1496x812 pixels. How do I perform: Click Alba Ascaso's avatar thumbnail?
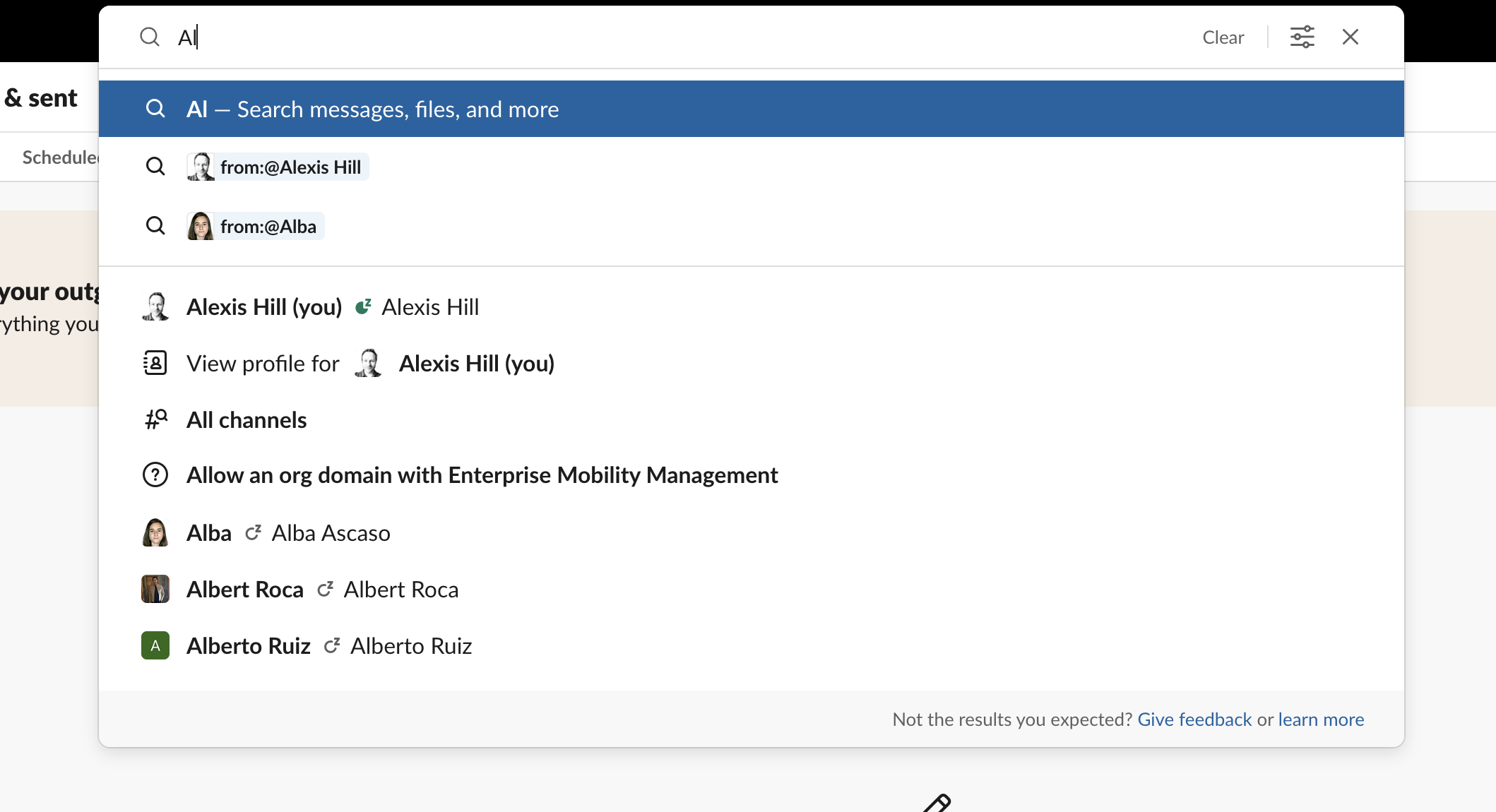click(x=155, y=533)
